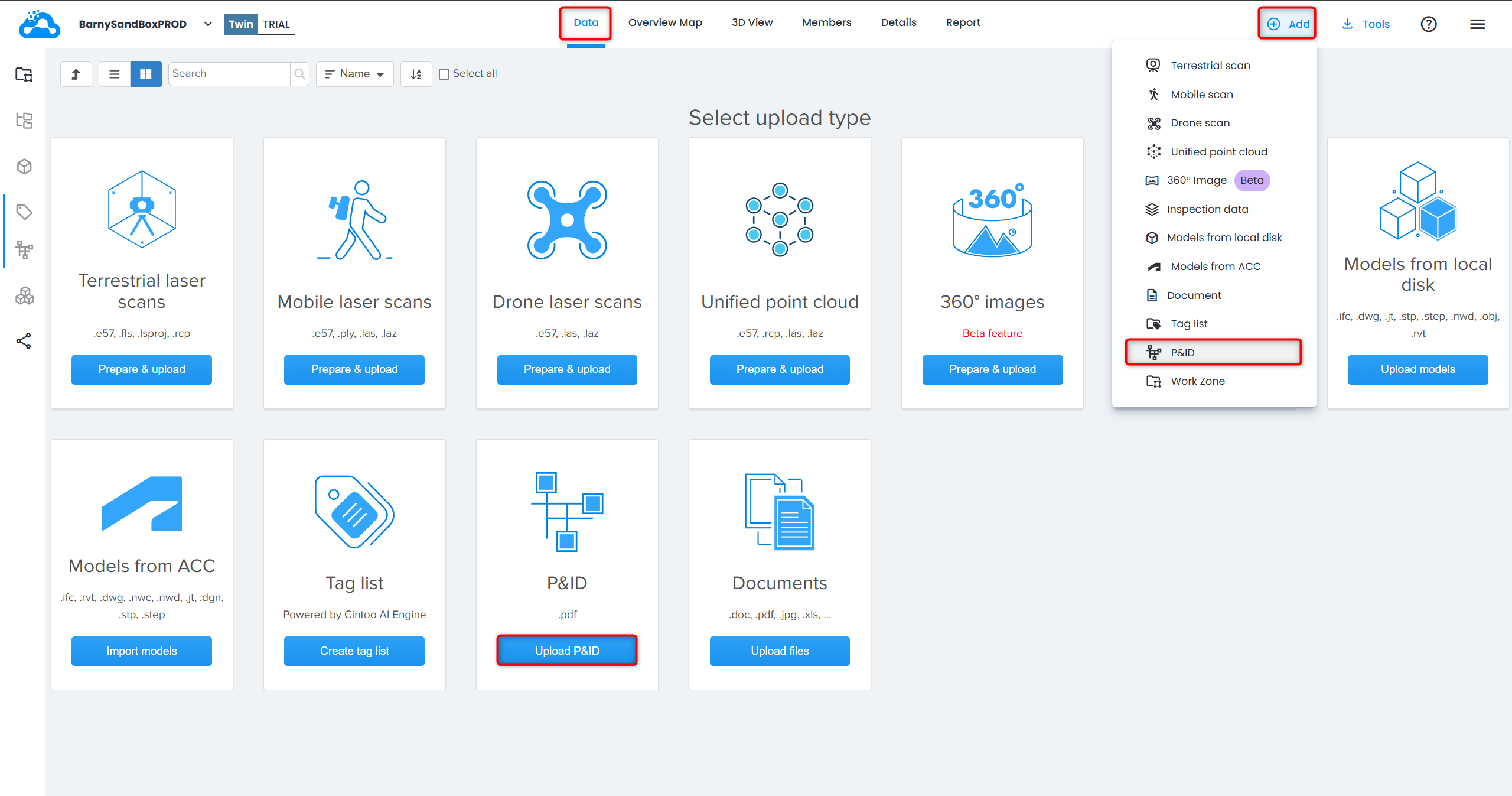The height and width of the screenshot is (796, 1512).
Task: Switch to grid view layout
Action: coord(146,74)
